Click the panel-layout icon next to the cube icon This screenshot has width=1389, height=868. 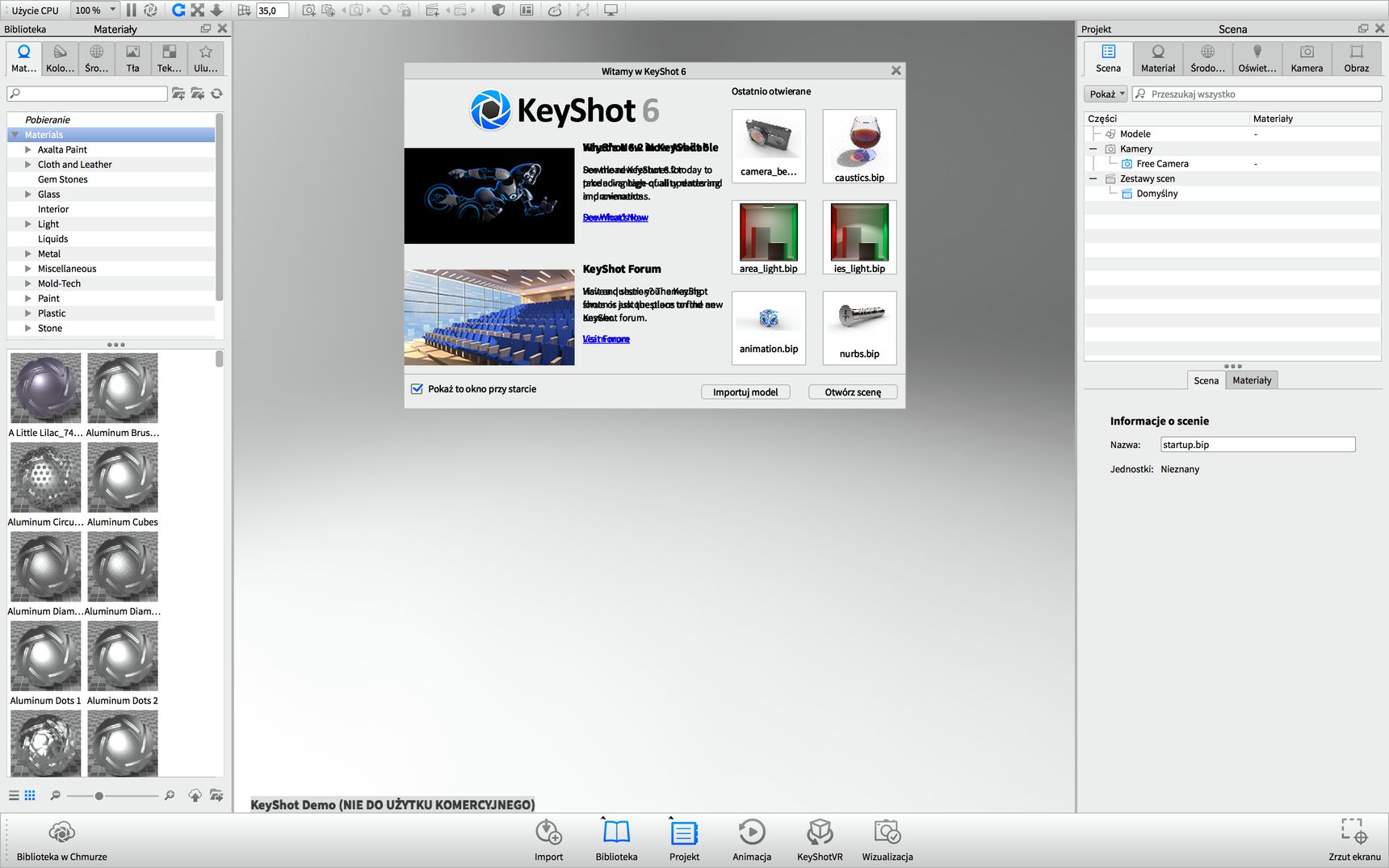(x=527, y=10)
